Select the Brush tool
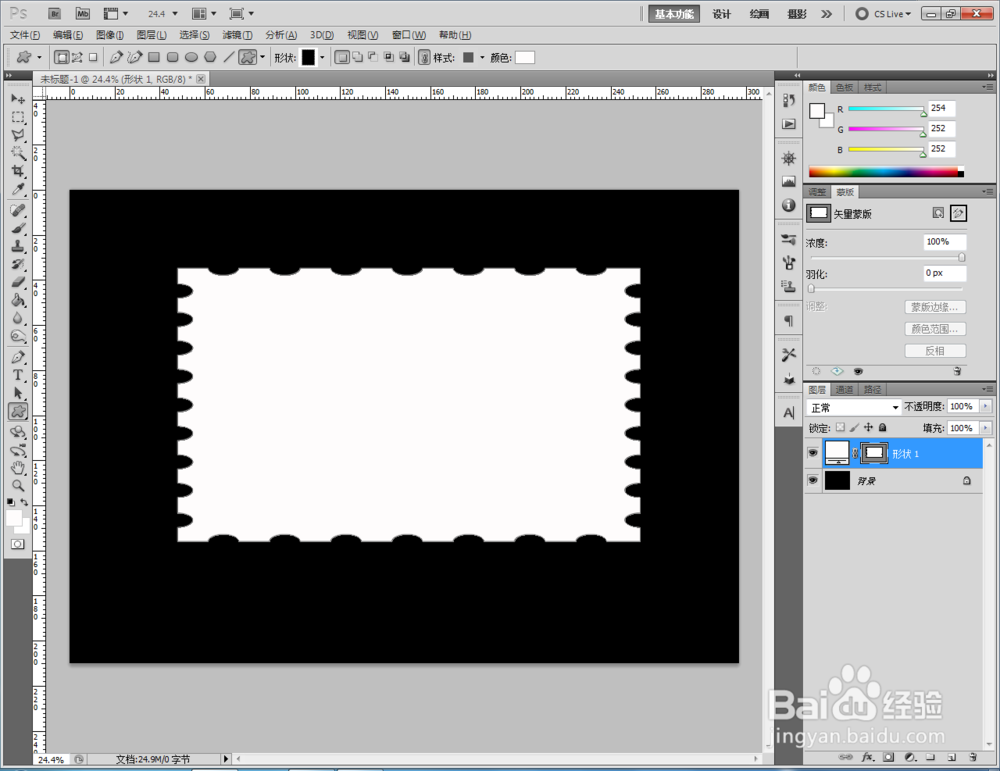Screen dimensions: 1000x771 pyautogui.click(x=18, y=228)
